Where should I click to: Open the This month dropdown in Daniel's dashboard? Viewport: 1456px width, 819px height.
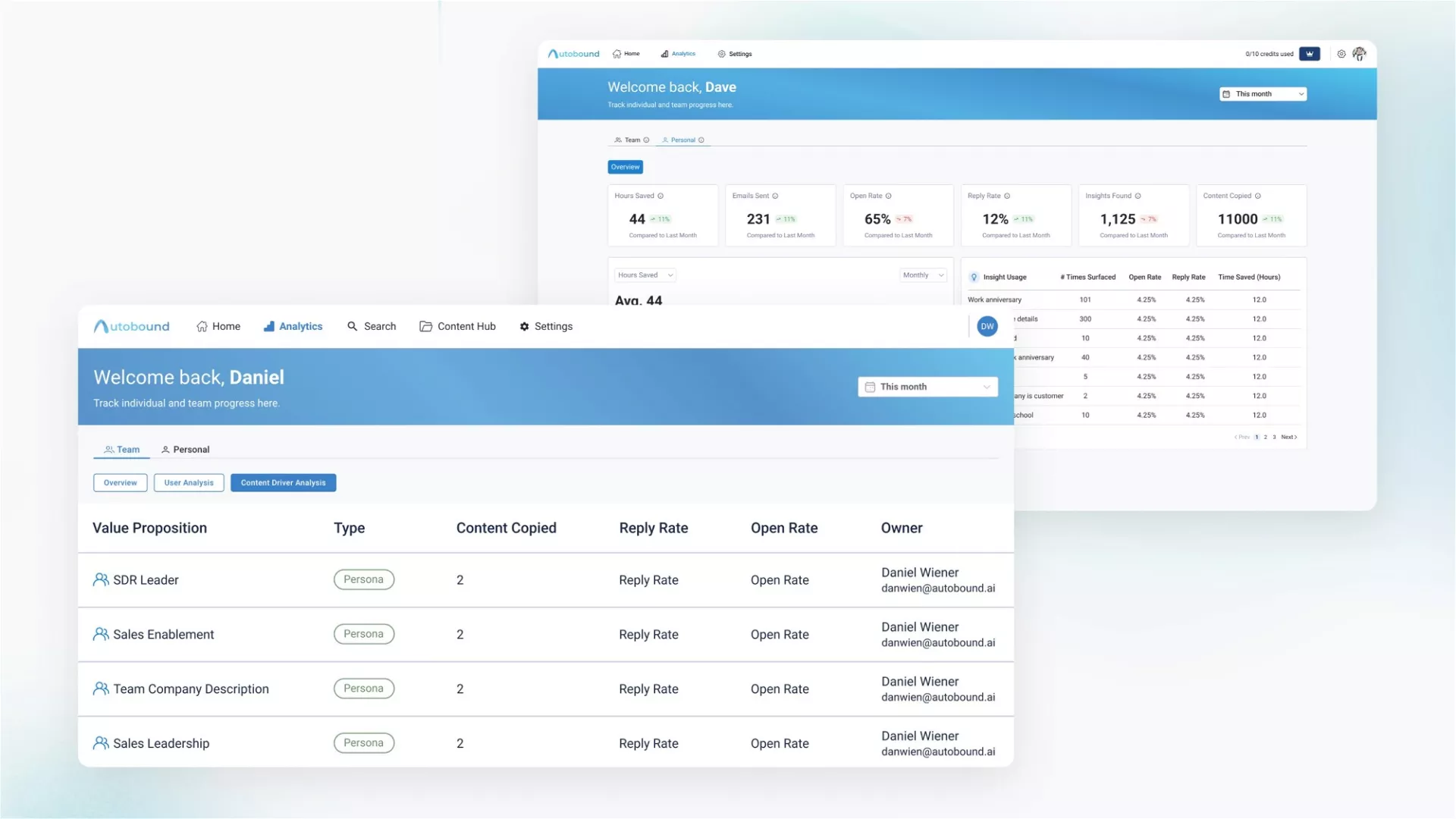[x=927, y=387]
